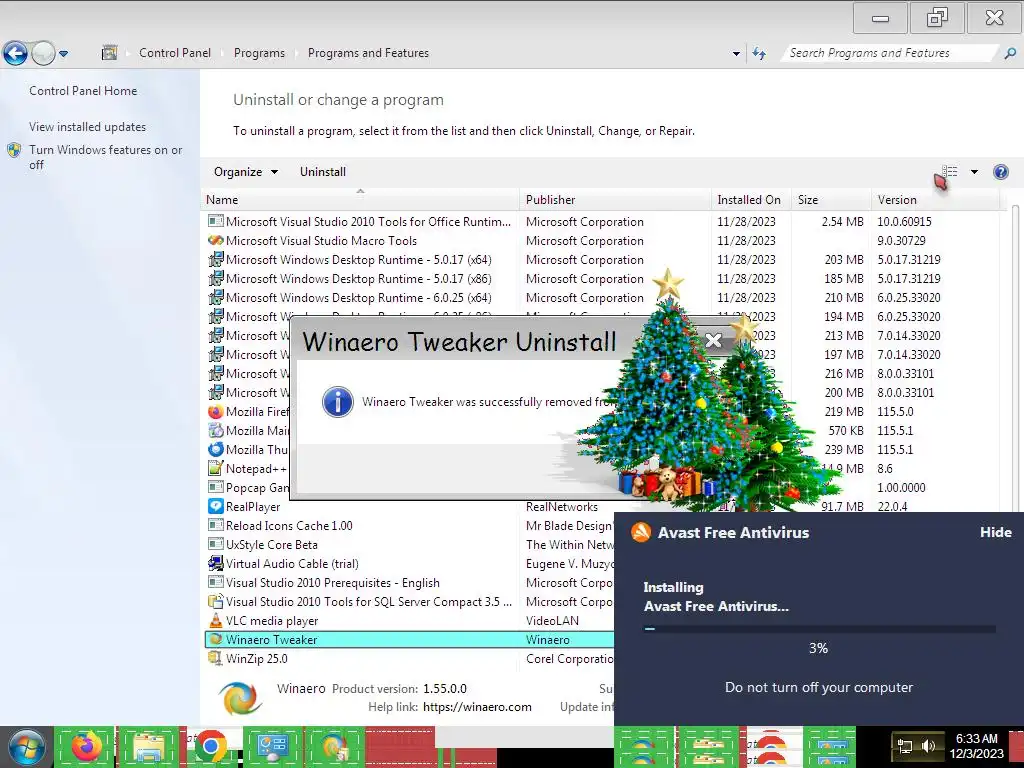The height and width of the screenshot is (768, 1024).
Task: Open View installed updates link
Action: 88,127
